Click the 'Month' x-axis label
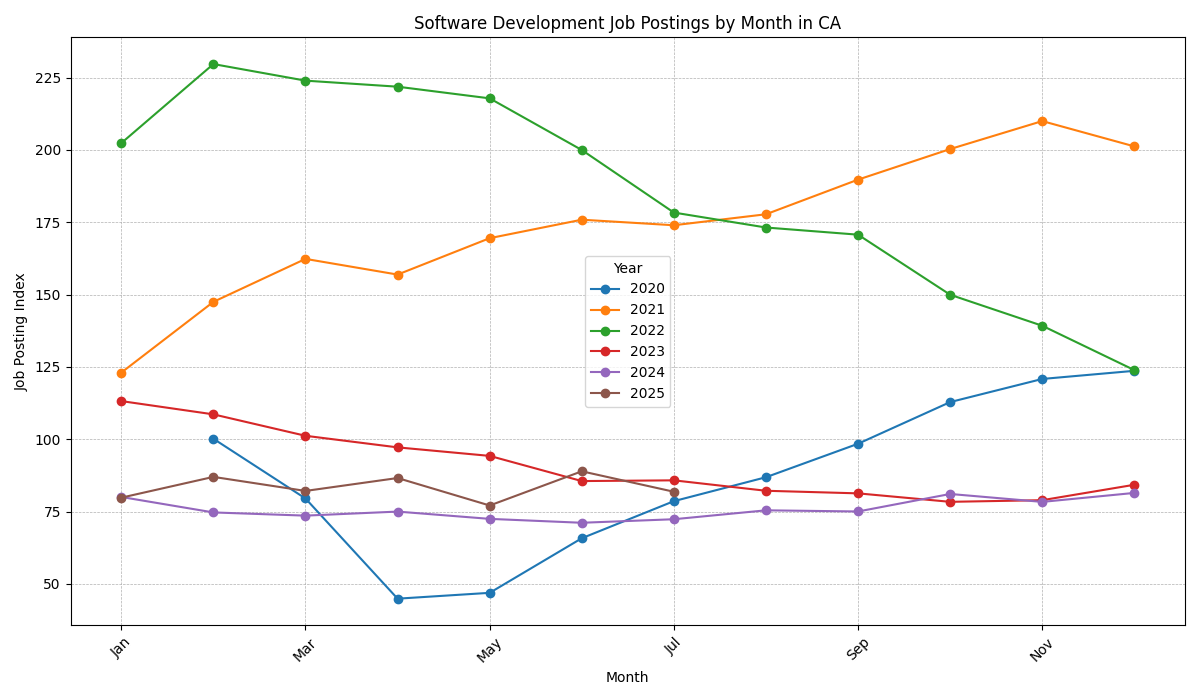The image size is (1200, 700). (627, 678)
